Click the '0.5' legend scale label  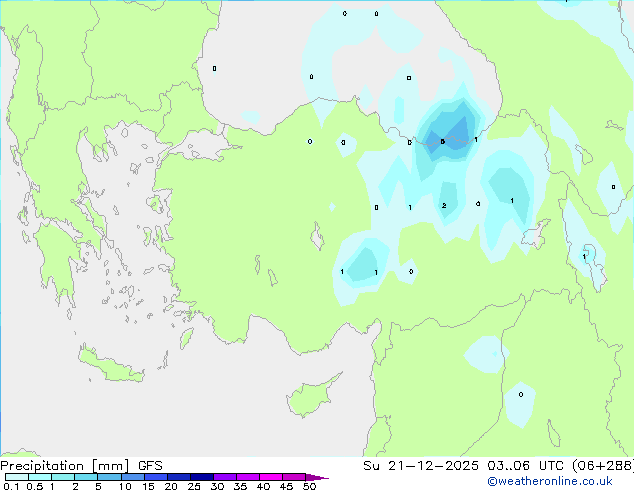click(x=35, y=486)
